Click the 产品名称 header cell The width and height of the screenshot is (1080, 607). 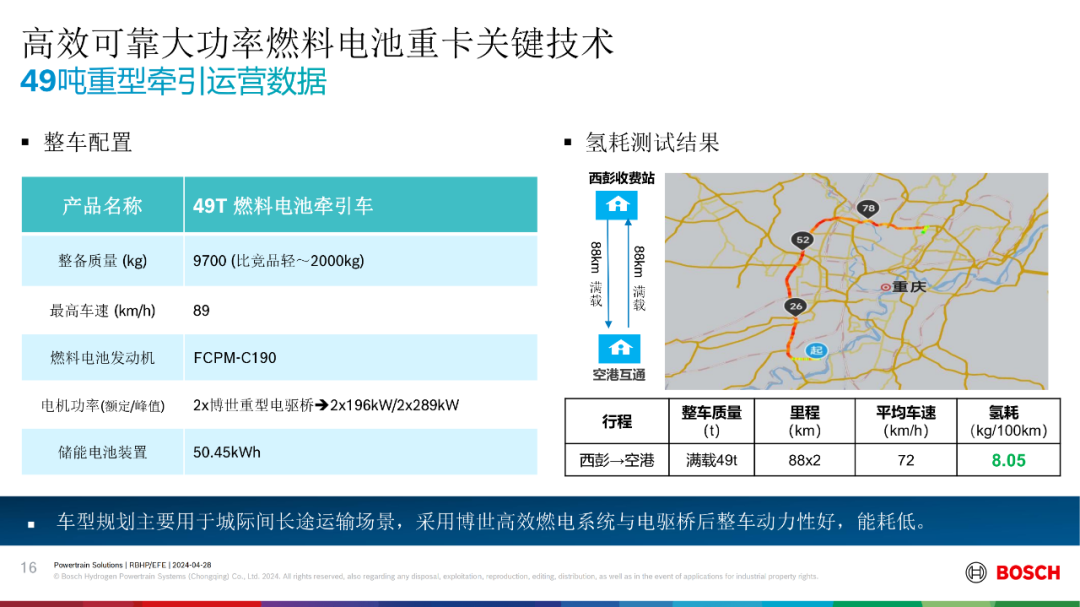[x=103, y=205]
